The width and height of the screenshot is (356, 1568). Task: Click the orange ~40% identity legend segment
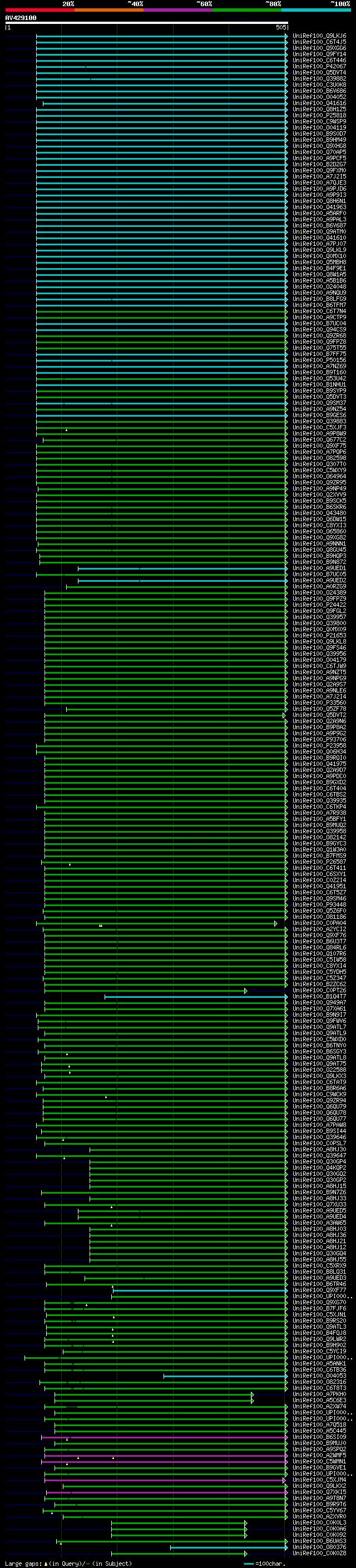[x=108, y=10]
